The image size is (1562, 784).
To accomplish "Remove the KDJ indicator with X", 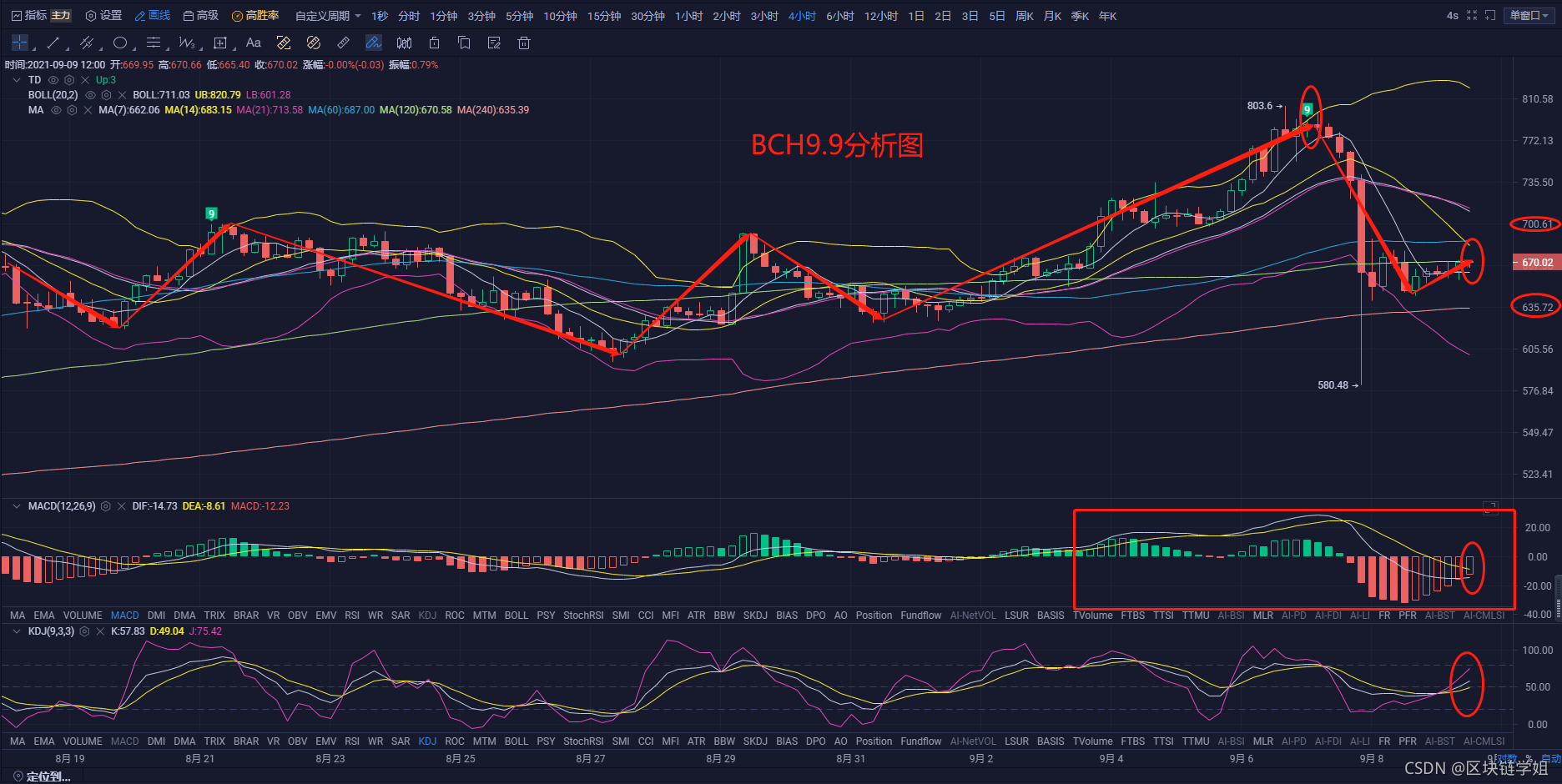I will 100,631.
